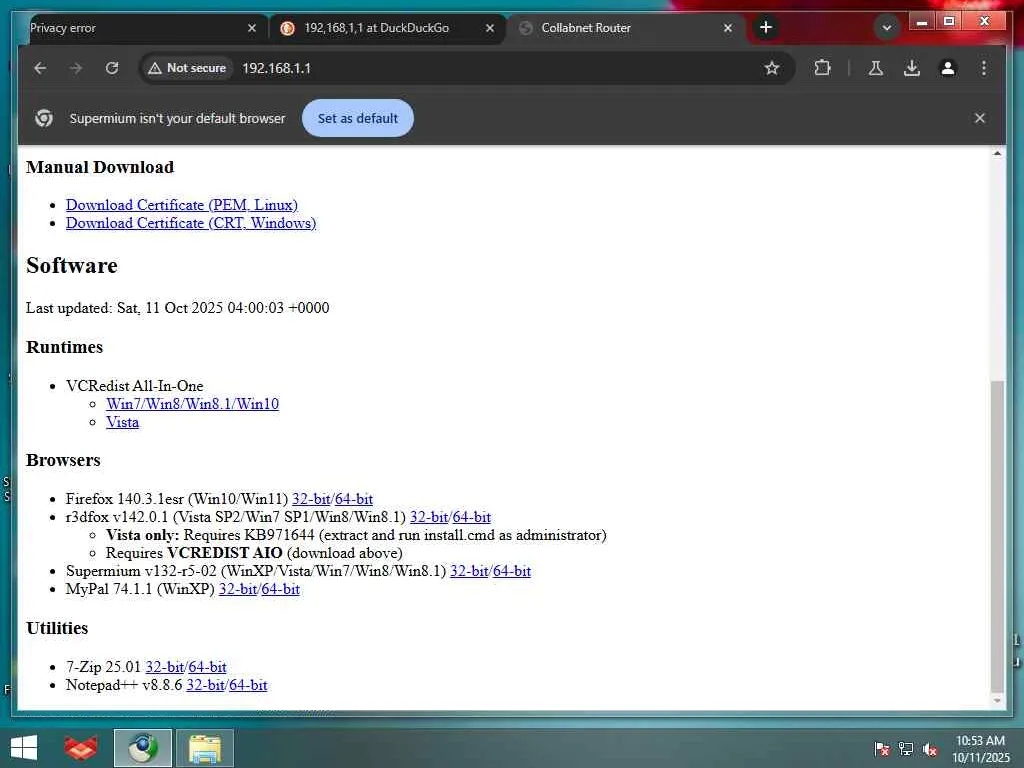Screen dimensions: 1024x768
Task: Download Notepad++ v8.8.6 32-bit
Action: (x=206, y=685)
